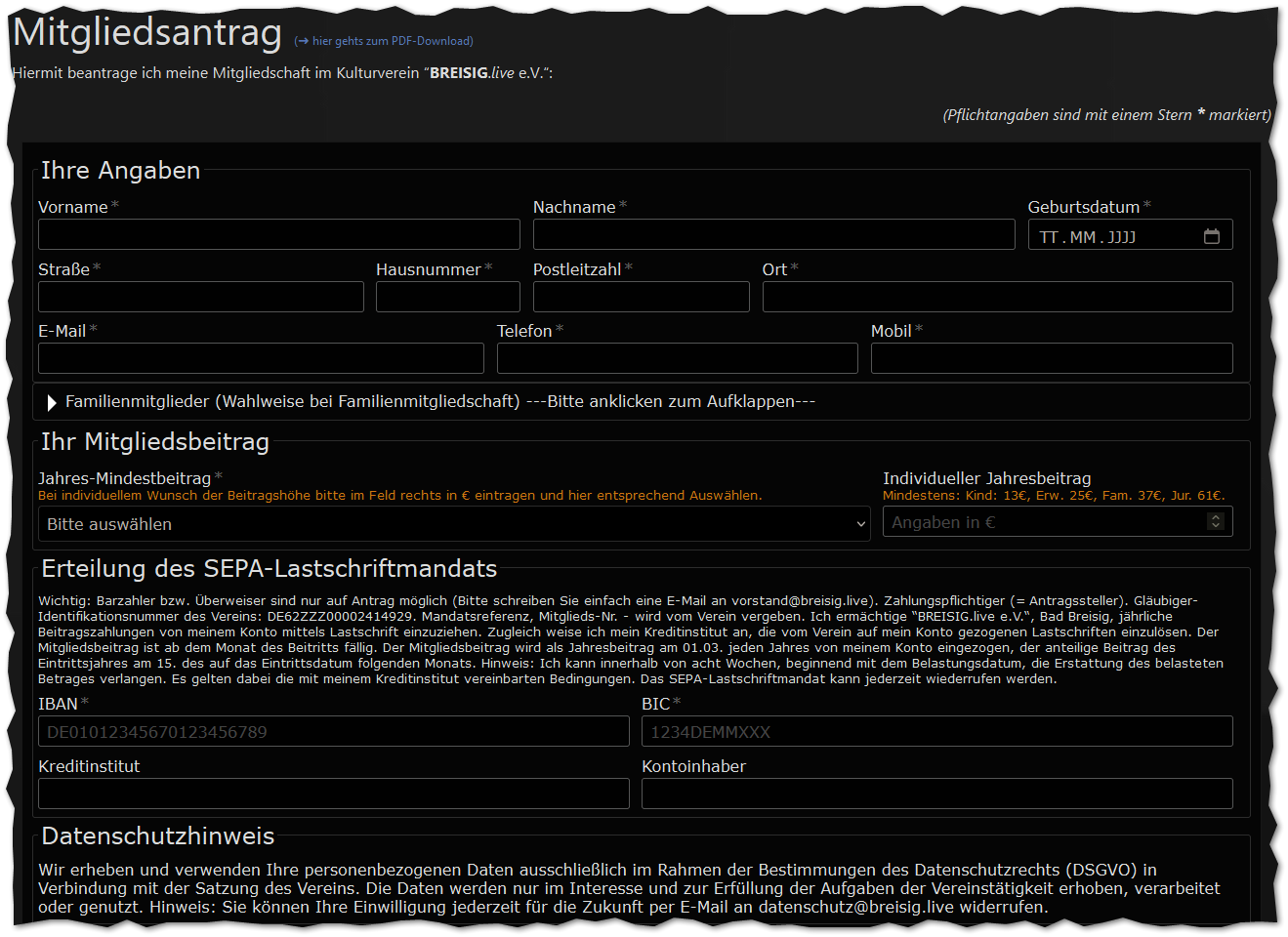
Task: Click the stepper arrows in Individueller Jahresbeitrag
Action: (1216, 522)
